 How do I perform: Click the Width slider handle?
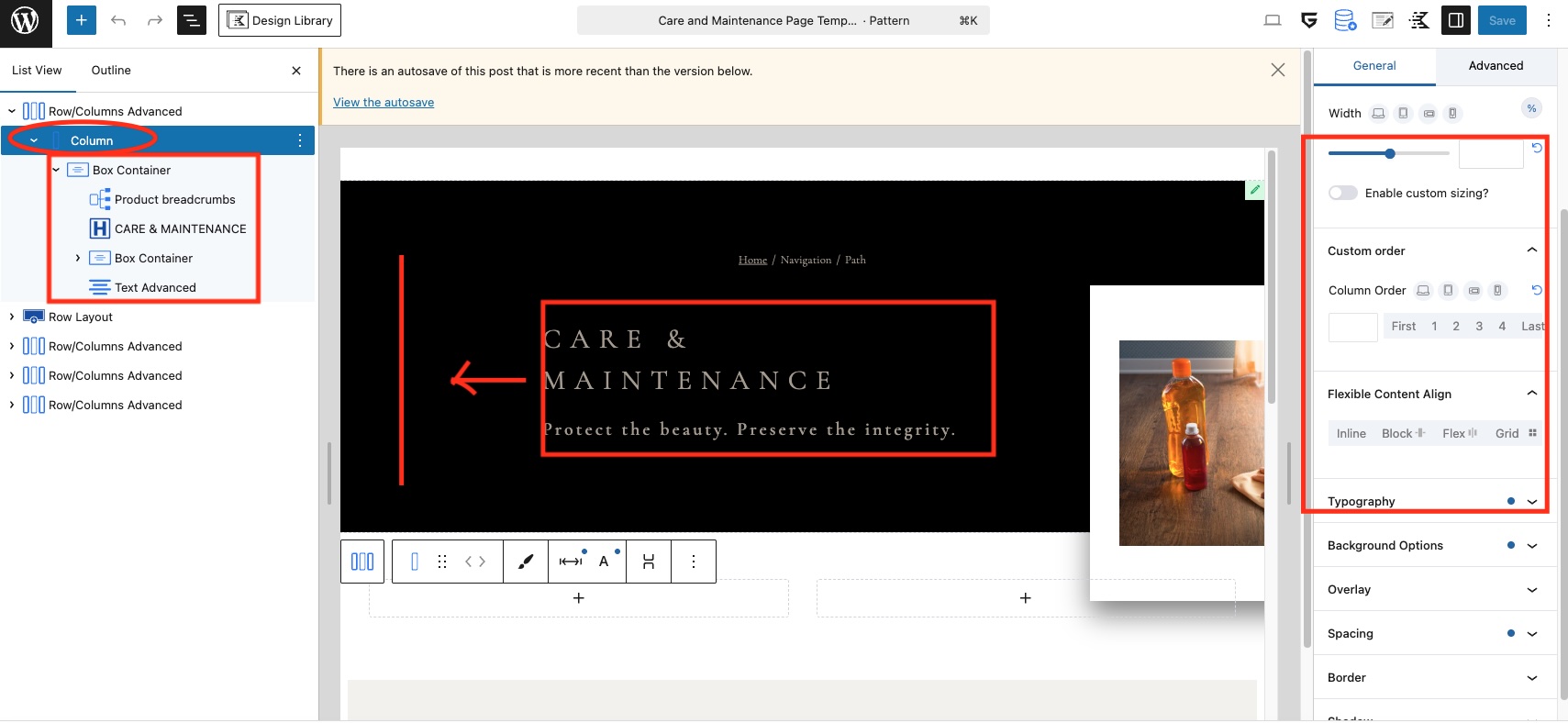point(1390,153)
